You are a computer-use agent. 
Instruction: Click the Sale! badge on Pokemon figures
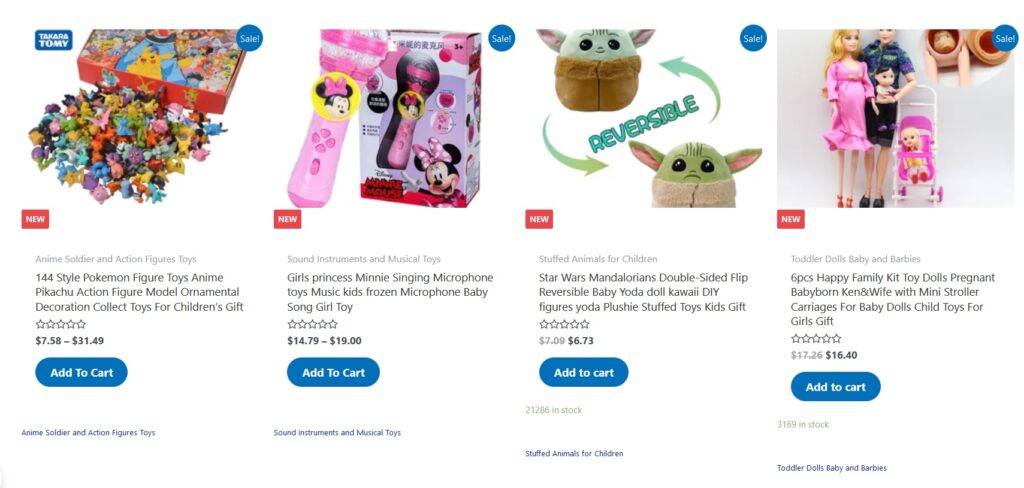[249, 38]
